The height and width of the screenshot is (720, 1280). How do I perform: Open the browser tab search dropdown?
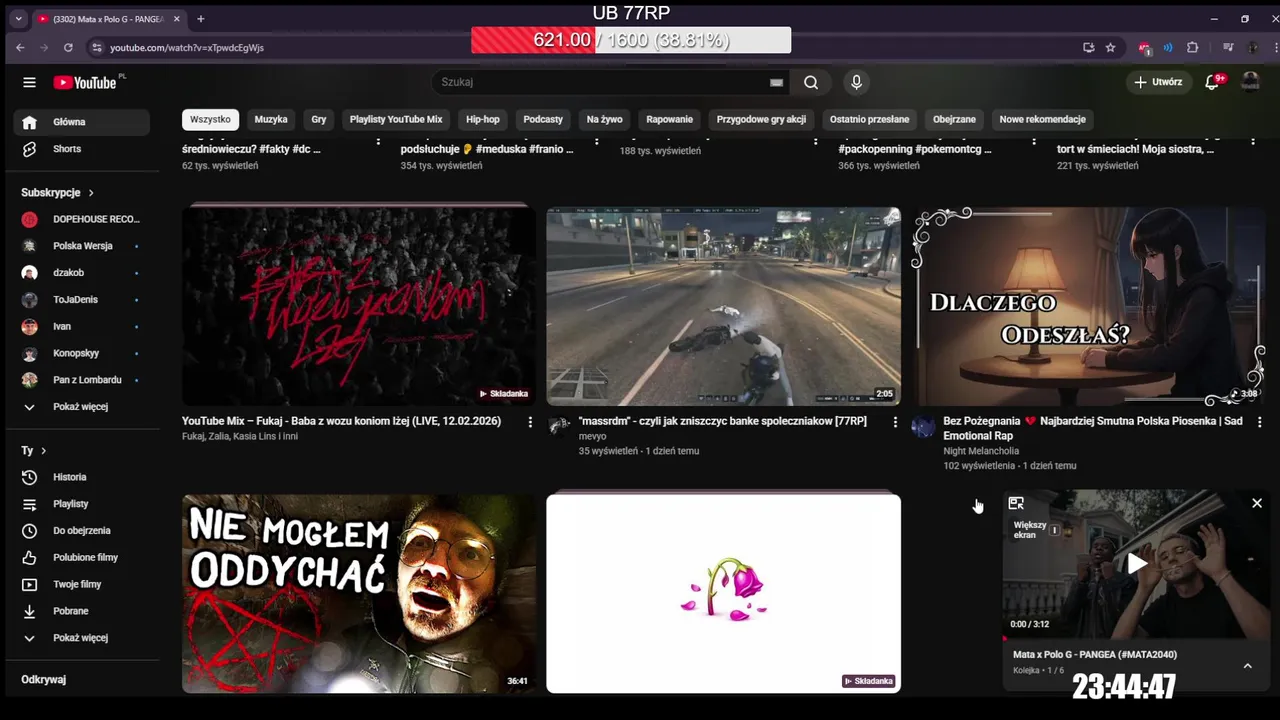18,19
